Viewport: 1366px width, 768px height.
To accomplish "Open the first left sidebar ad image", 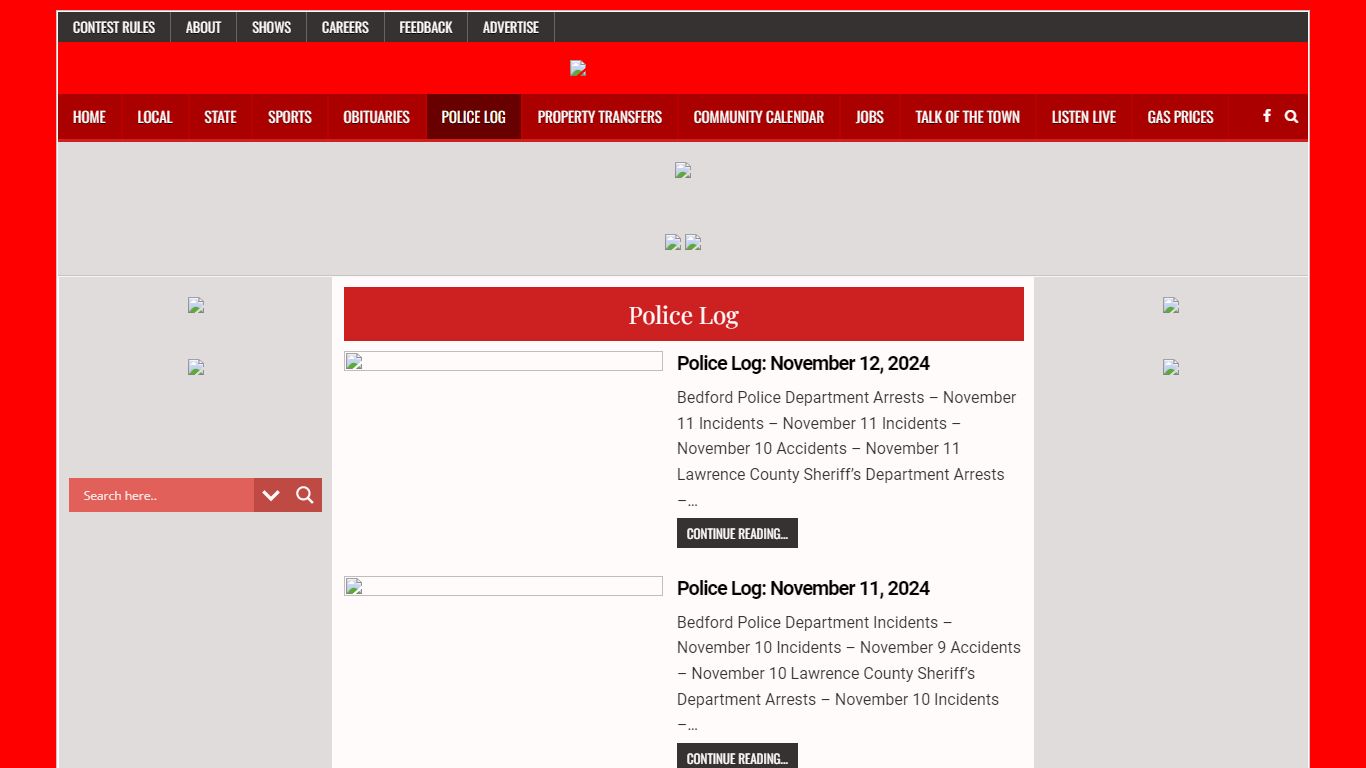I will [196, 305].
